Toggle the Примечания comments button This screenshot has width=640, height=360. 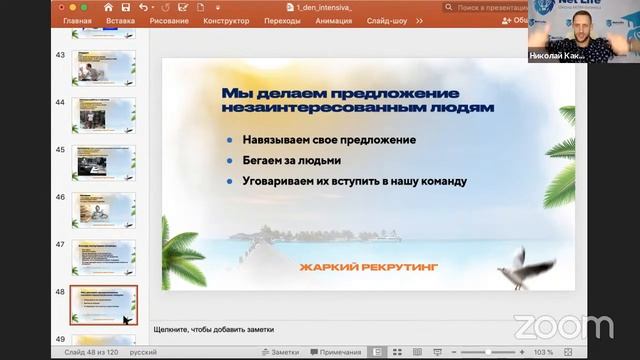click(x=336, y=352)
